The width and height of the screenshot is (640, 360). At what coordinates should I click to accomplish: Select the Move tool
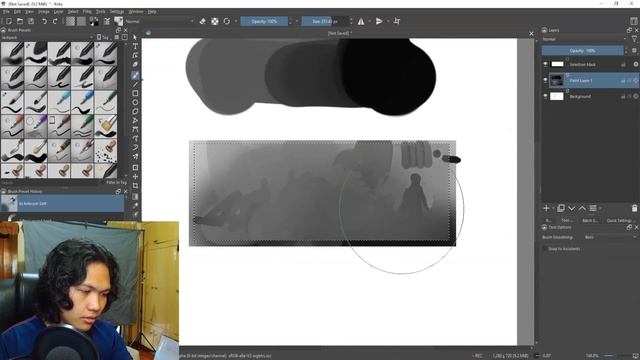point(135,176)
